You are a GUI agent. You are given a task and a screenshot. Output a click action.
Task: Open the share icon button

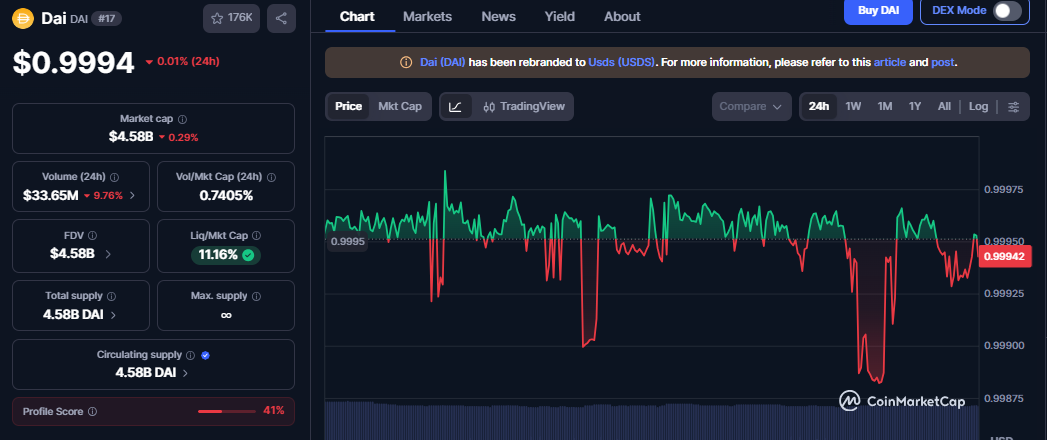tap(281, 18)
